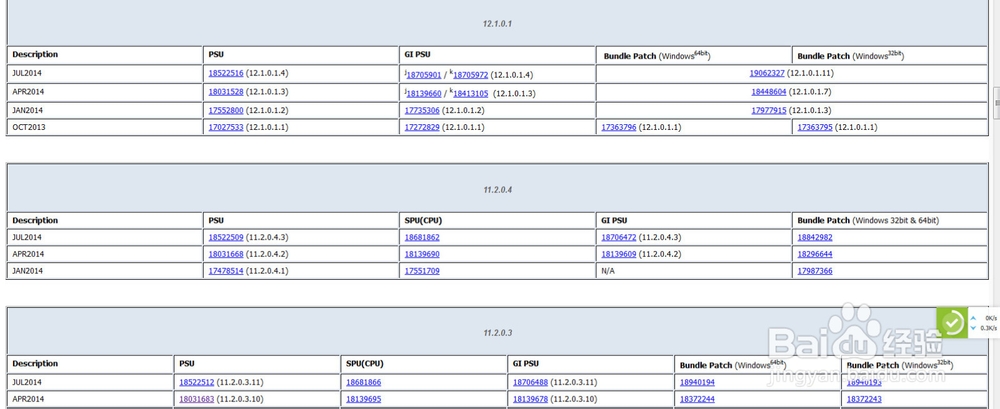
Task: Open GI PSU patch 18705972
Action: click(x=471, y=75)
